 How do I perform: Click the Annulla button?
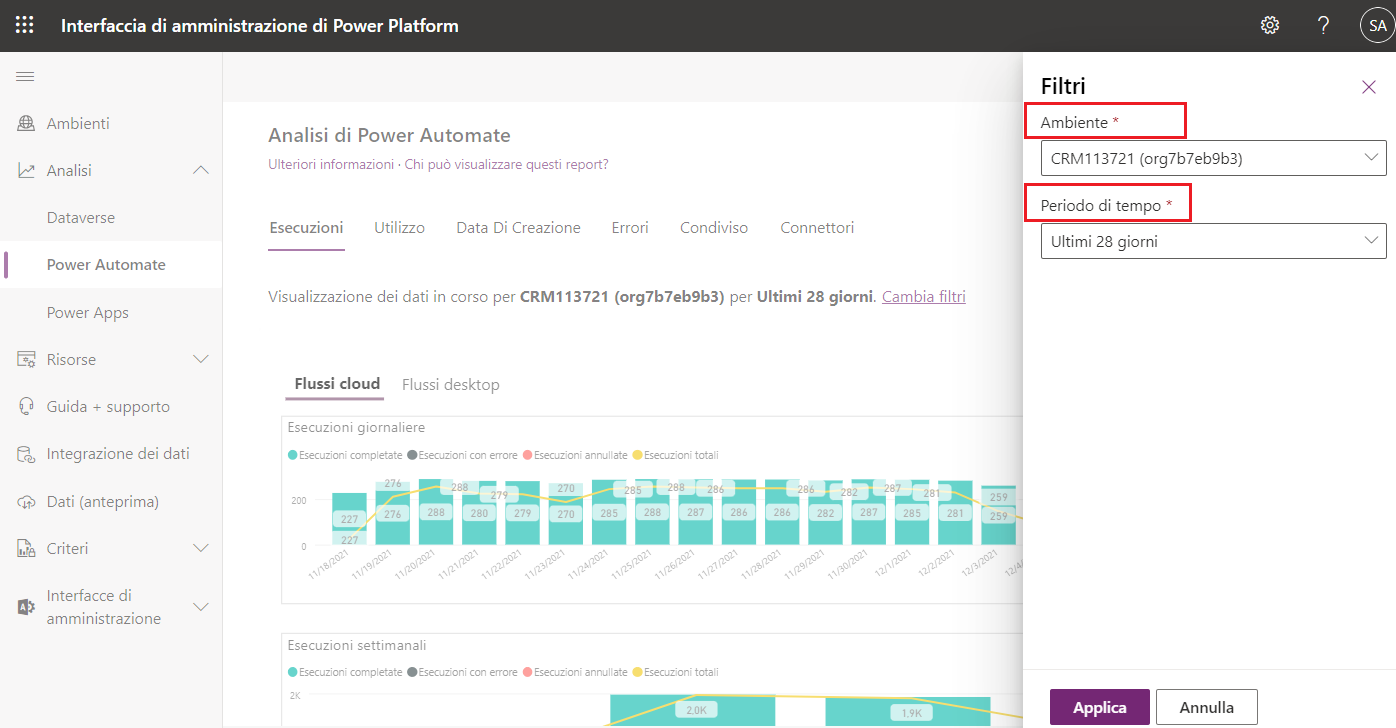[1207, 707]
